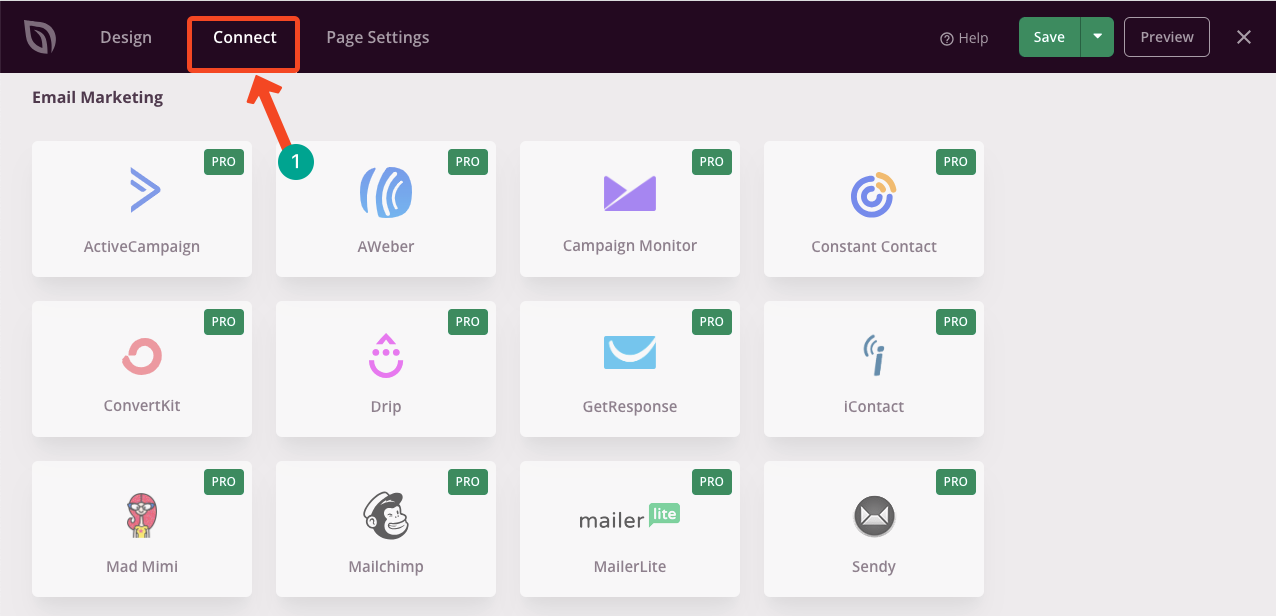This screenshot has height=616, width=1276.
Task: Pick the Drip droplet smile icon
Action: coord(386,355)
